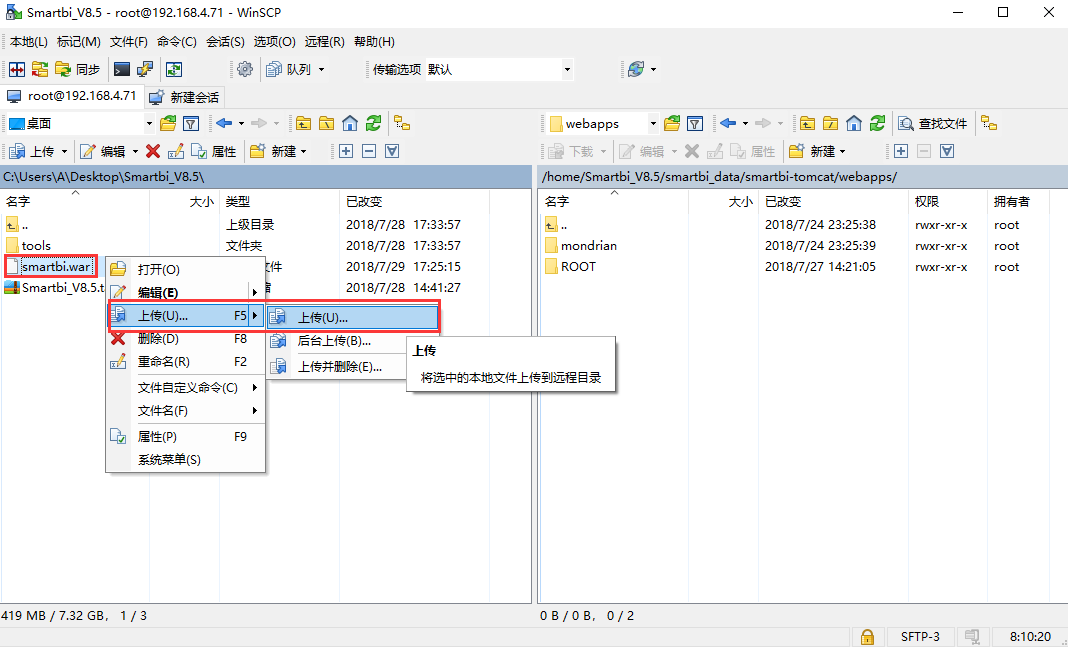Click the local 属性 properties button
This screenshot has width=1068, height=647.
214,151
